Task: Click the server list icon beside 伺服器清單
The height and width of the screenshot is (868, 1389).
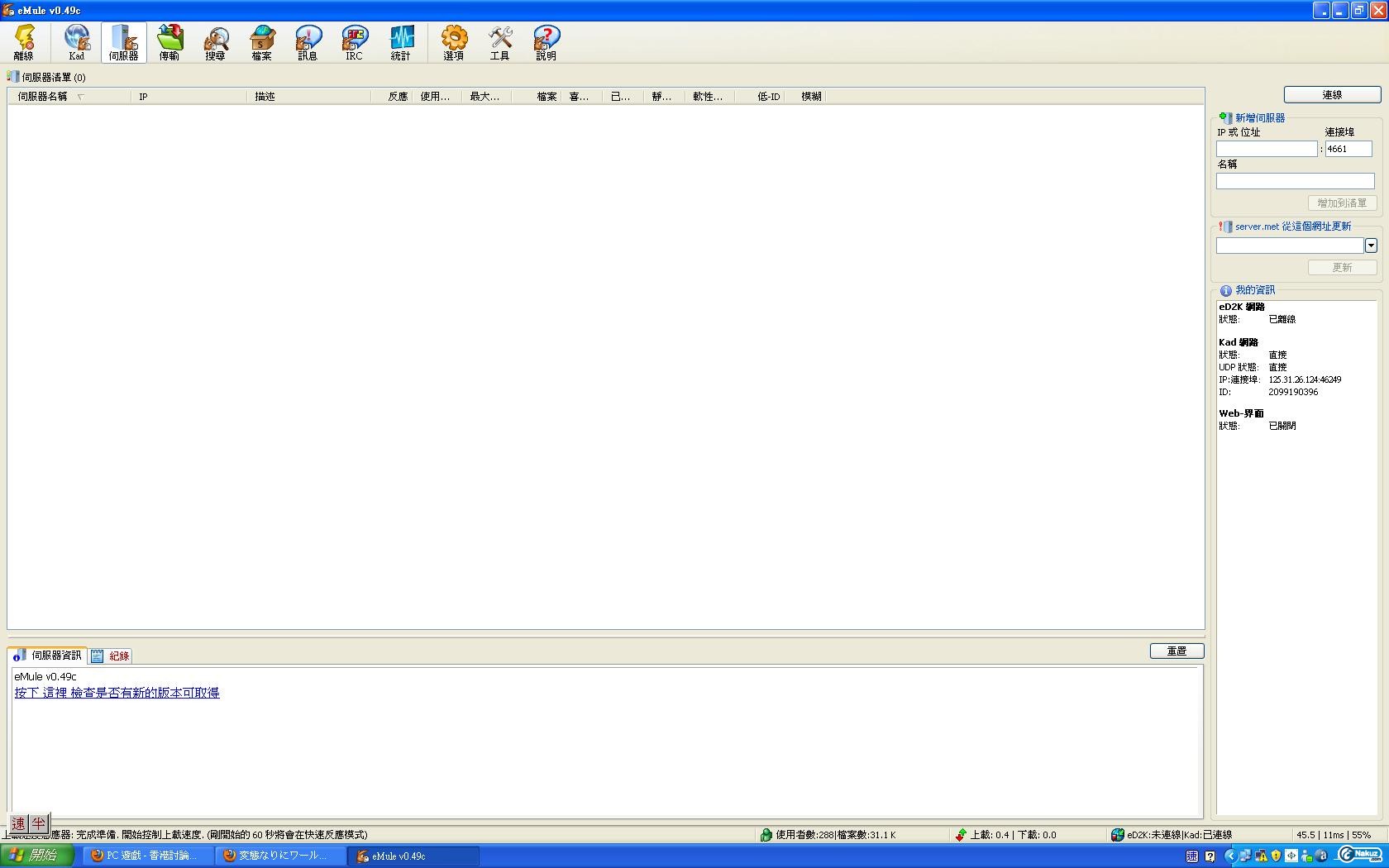Action: point(13,76)
